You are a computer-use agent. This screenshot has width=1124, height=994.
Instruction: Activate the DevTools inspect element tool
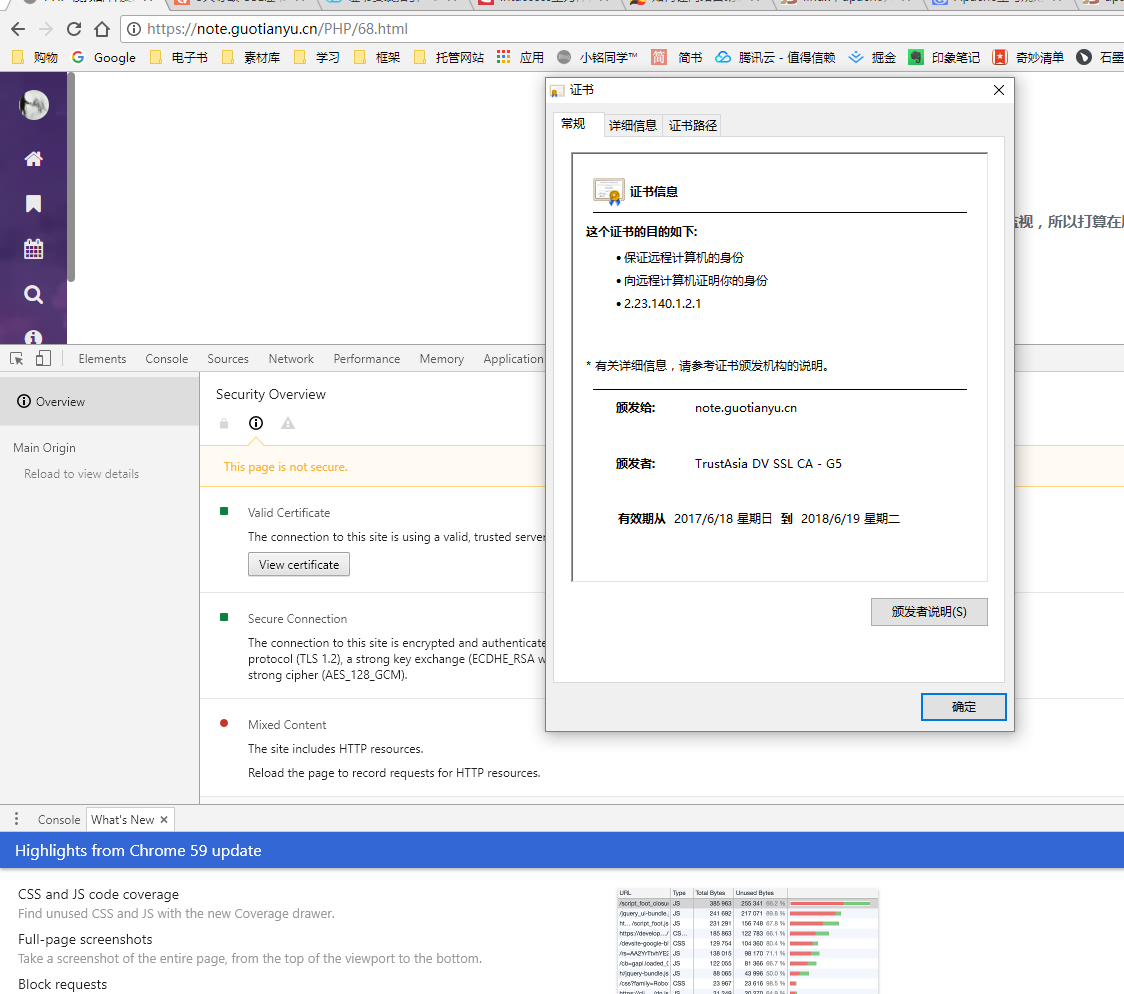16,358
